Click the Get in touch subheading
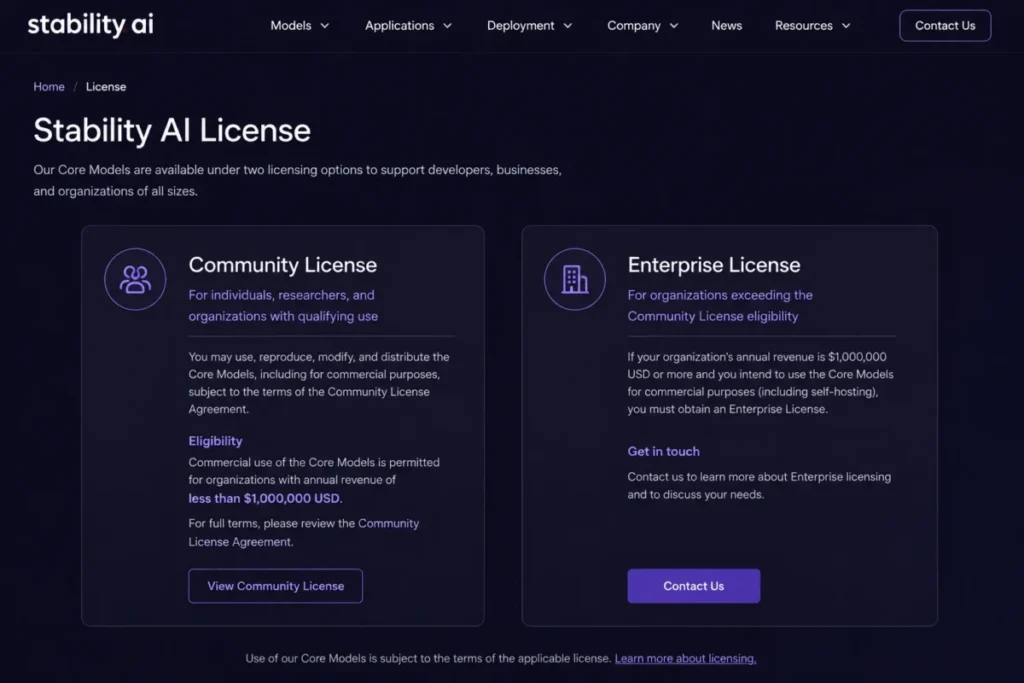This screenshot has height=683, width=1024. coord(664,451)
